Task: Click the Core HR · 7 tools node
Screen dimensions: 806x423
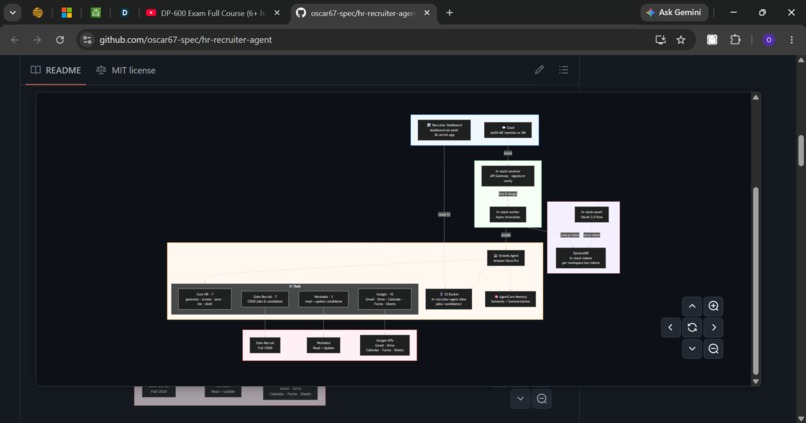Action: point(205,299)
